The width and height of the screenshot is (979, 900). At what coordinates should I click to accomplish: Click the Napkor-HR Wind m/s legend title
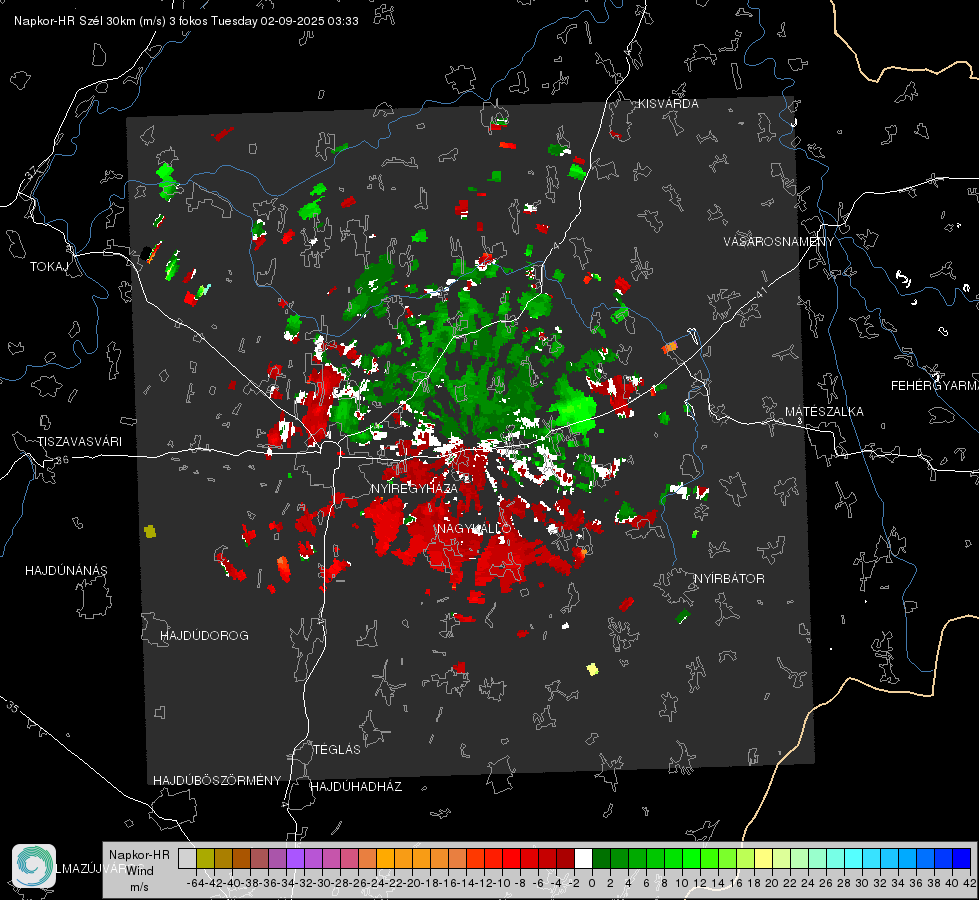click(139, 870)
